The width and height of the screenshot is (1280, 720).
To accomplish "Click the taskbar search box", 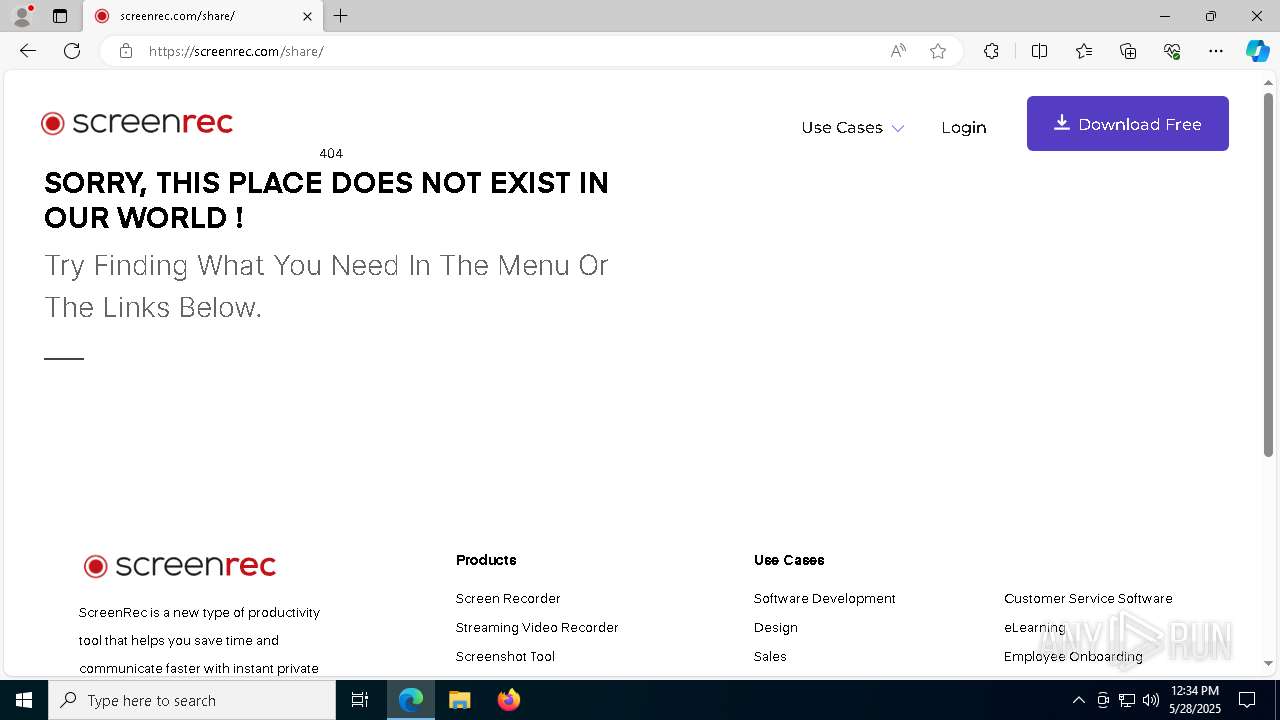I will point(192,700).
